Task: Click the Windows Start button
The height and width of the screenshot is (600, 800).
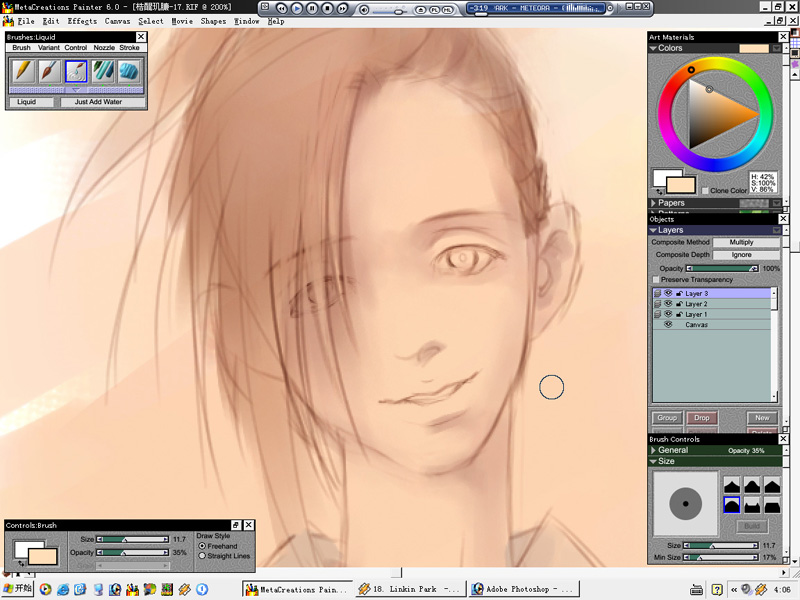Action: (x=17, y=589)
